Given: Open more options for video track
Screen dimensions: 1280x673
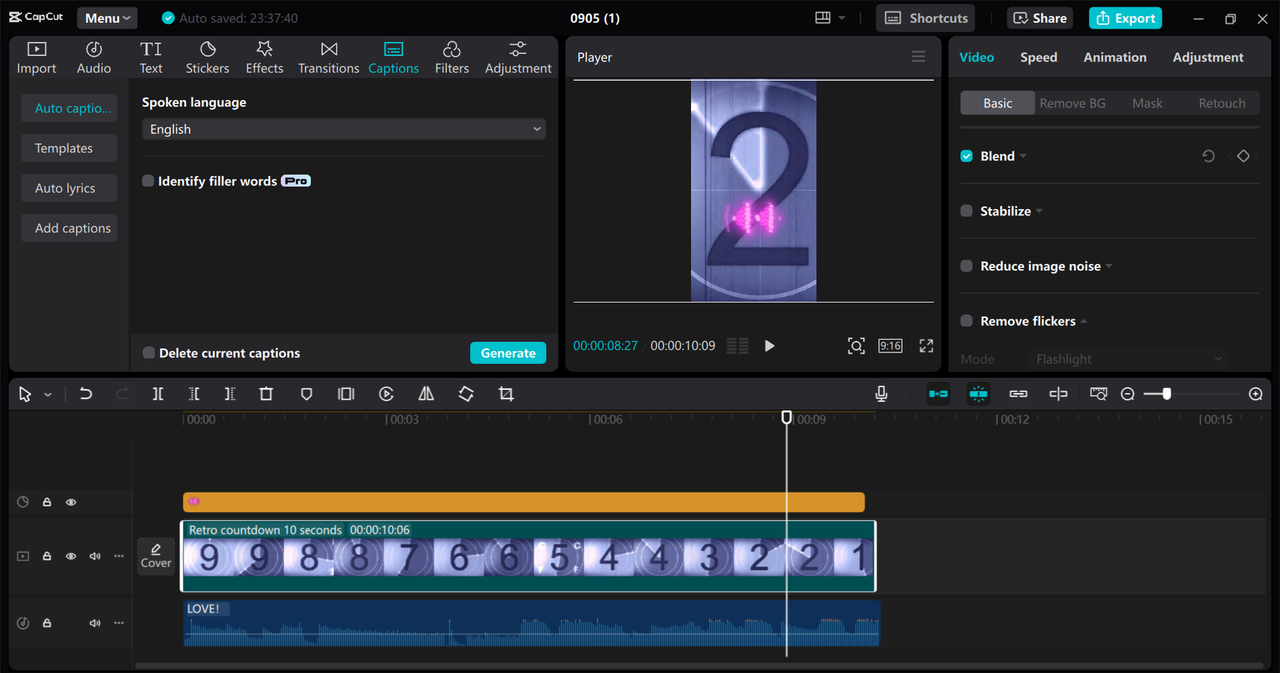Looking at the screenshot, I should (x=119, y=556).
